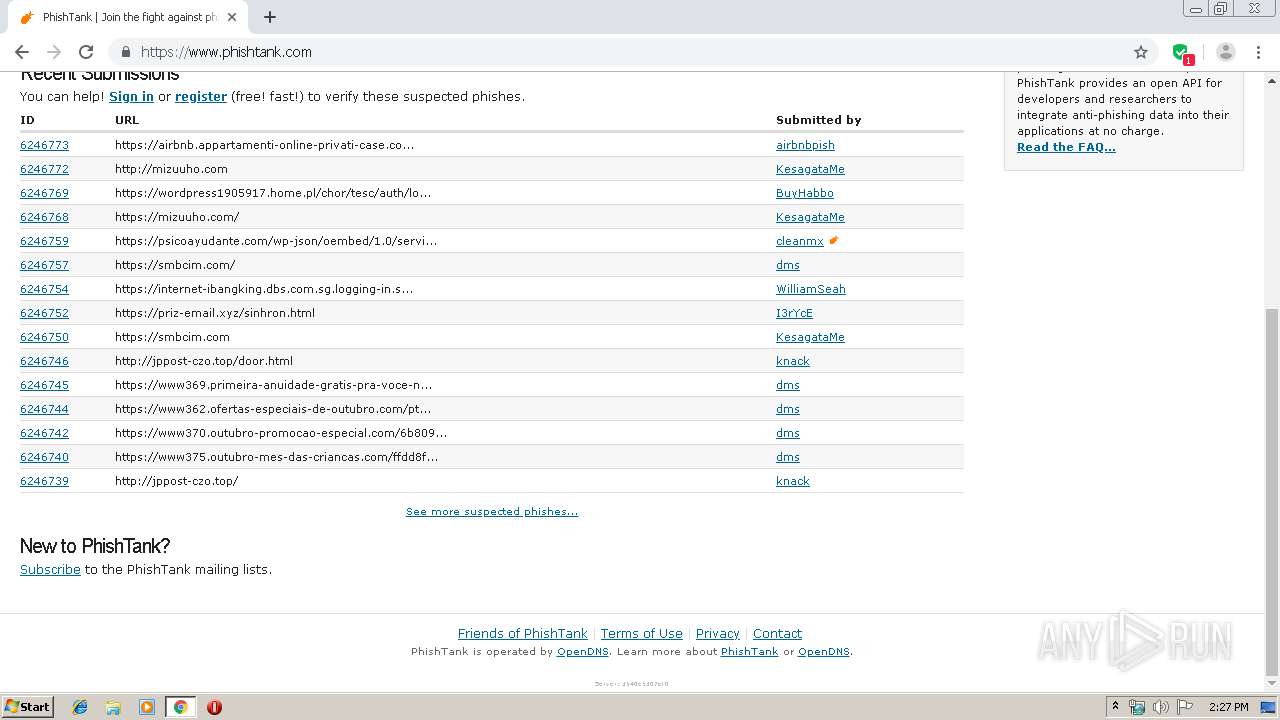Open phish ID 6246757
The height and width of the screenshot is (720, 1280).
click(44, 265)
